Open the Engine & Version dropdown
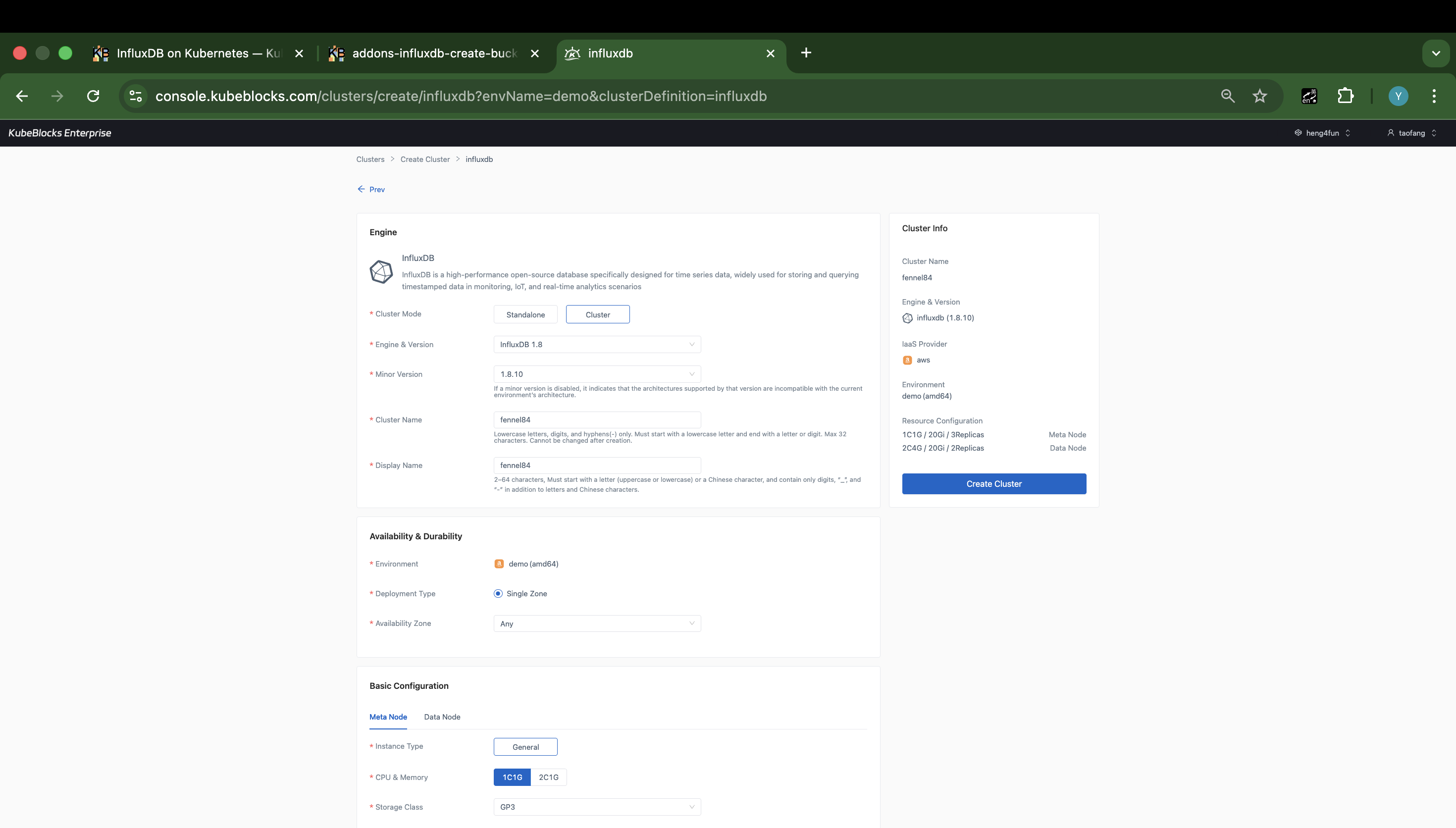This screenshot has height=828, width=1456. (597, 344)
